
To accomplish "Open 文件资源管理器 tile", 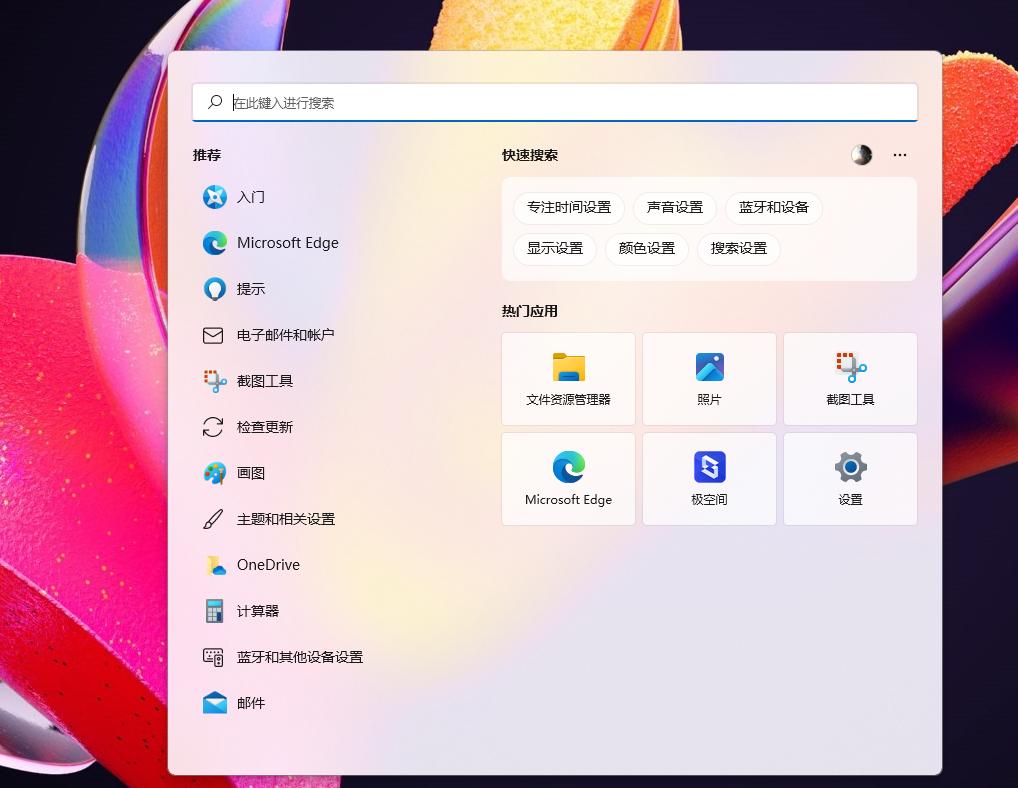I will click(x=568, y=379).
